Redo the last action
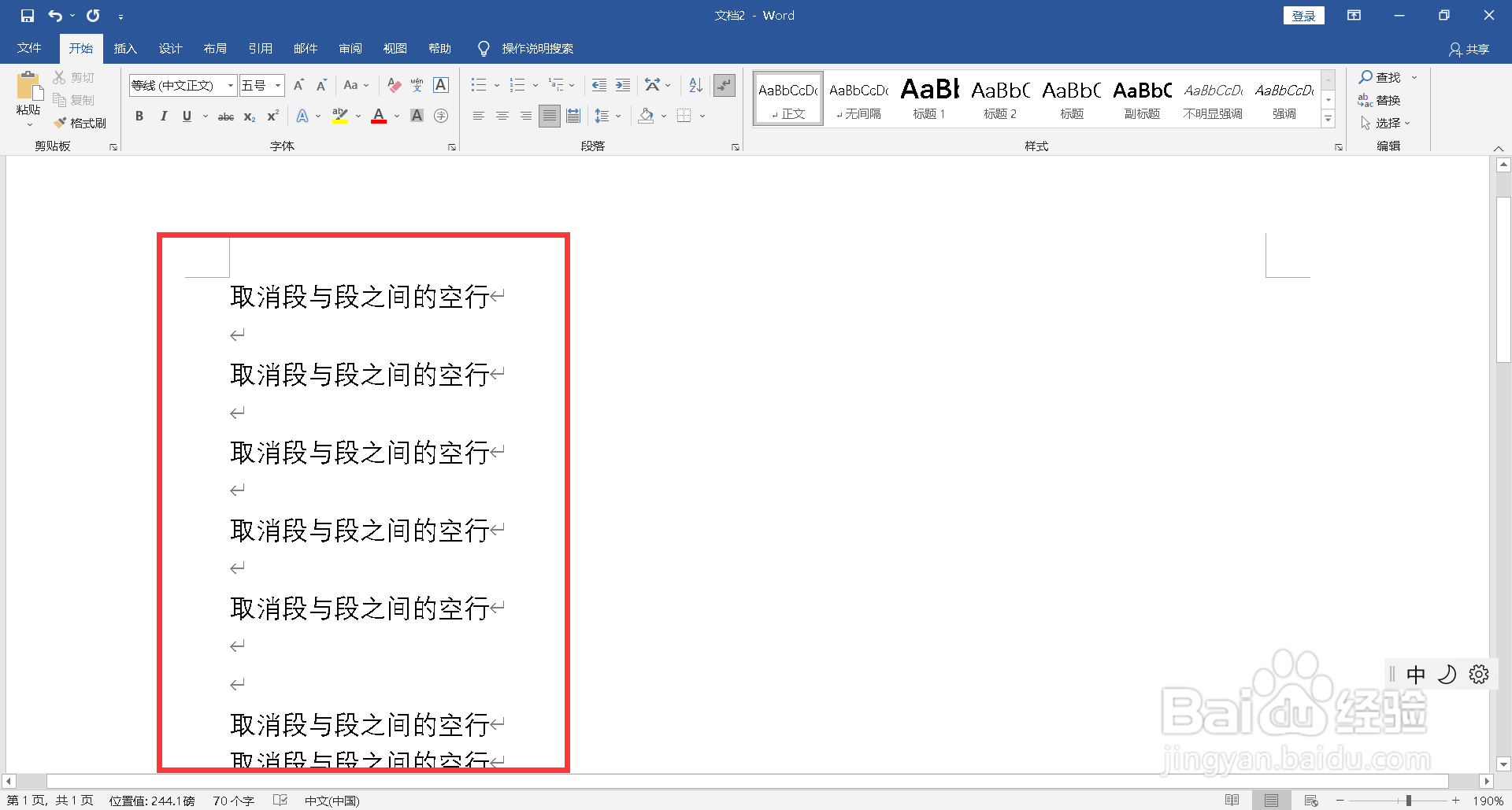Screen dimensions: 1512x810 tap(93, 16)
